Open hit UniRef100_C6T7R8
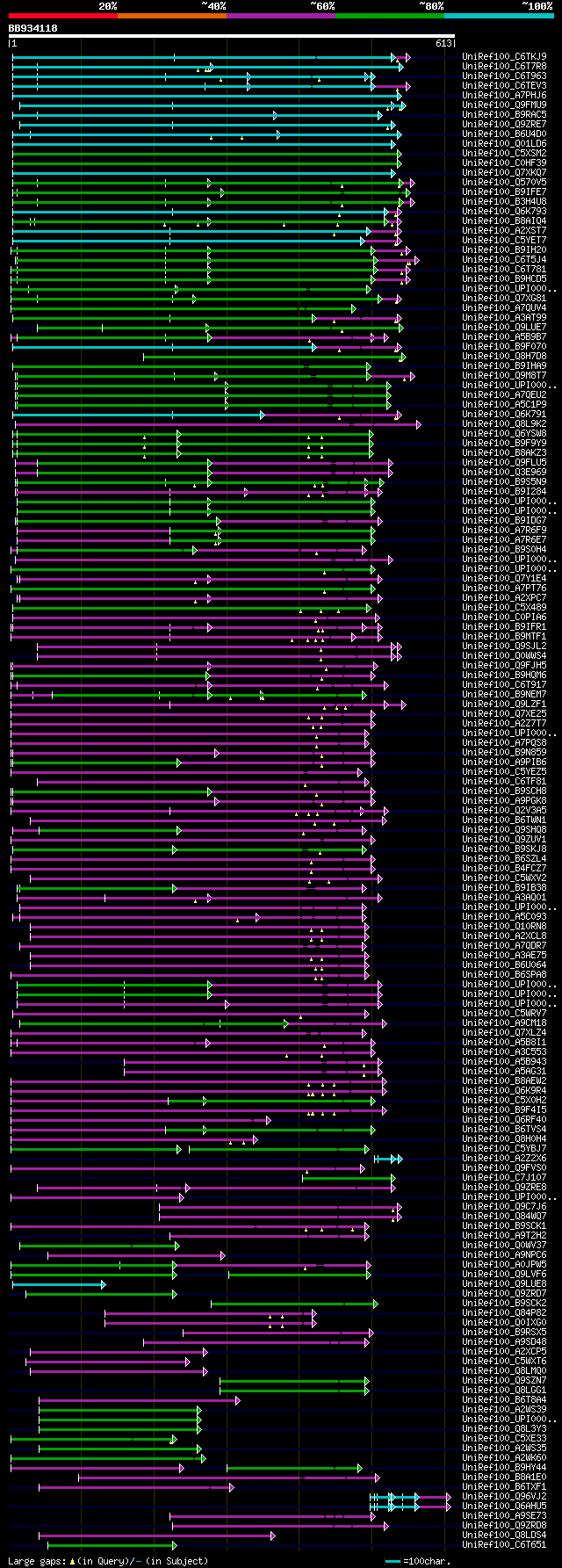Viewport: 562px width, 1568px height. [504, 66]
